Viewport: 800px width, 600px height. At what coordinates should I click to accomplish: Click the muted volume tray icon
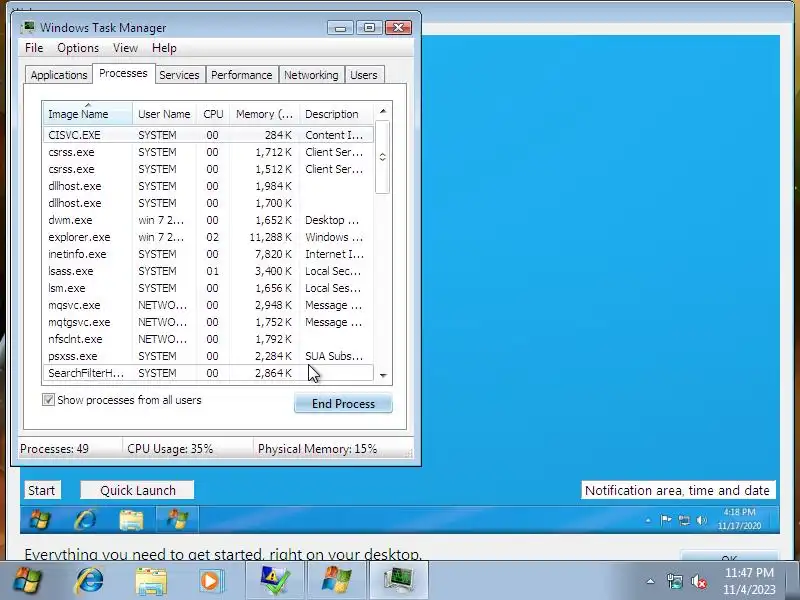point(698,581)
